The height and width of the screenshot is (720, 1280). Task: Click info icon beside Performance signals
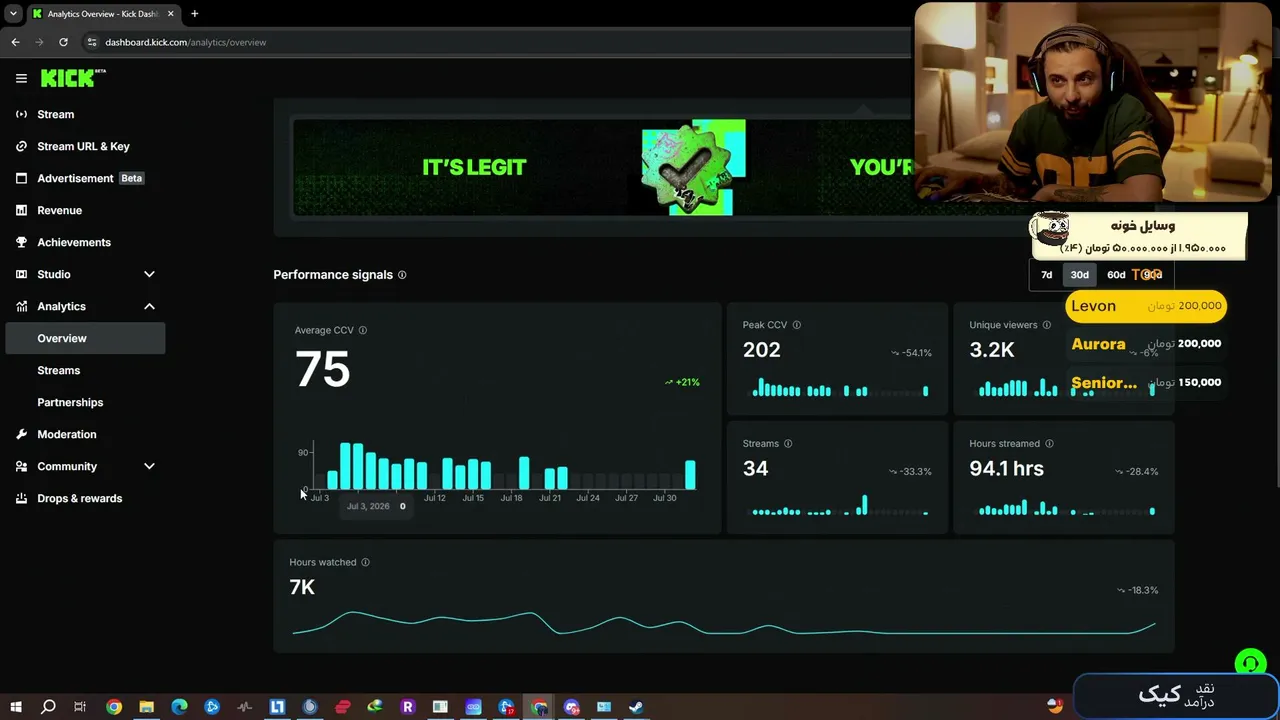click(402, 275)
